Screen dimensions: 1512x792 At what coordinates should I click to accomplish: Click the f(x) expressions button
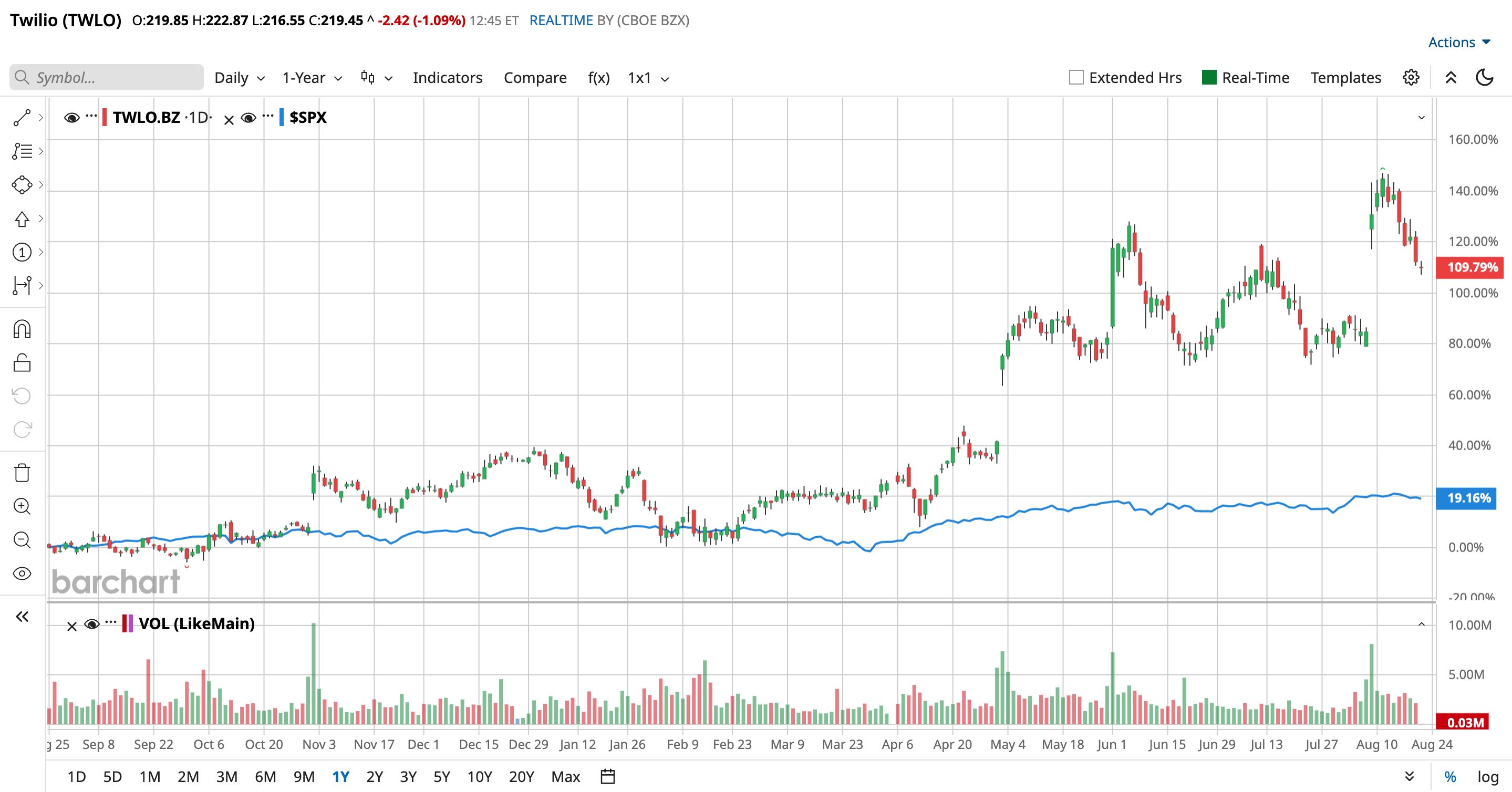(599, 77)
